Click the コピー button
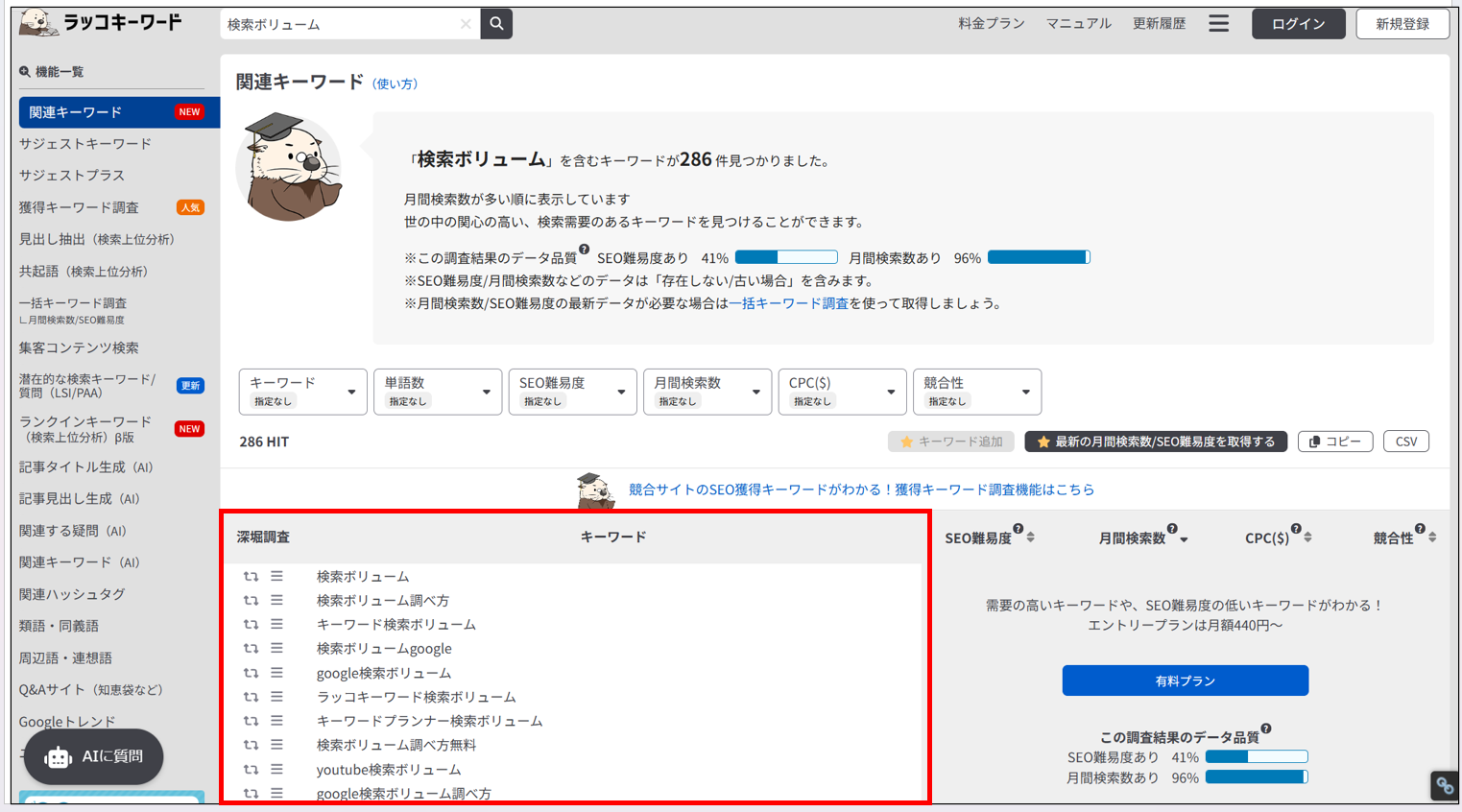Screen dimensions: 1462x812 pos(1335,442)
